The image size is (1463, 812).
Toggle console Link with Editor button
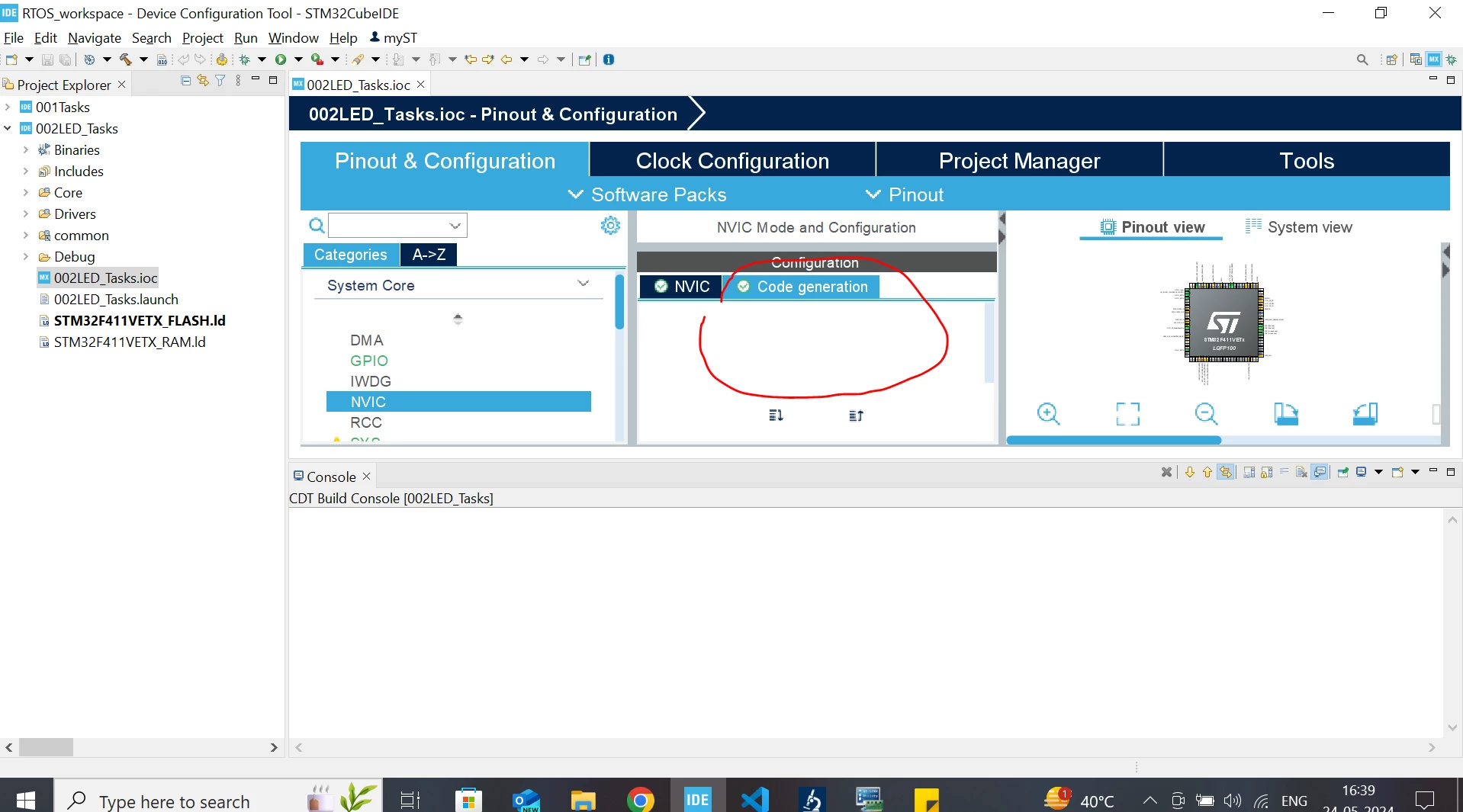pyautogui.click(x=1225, y=472)
